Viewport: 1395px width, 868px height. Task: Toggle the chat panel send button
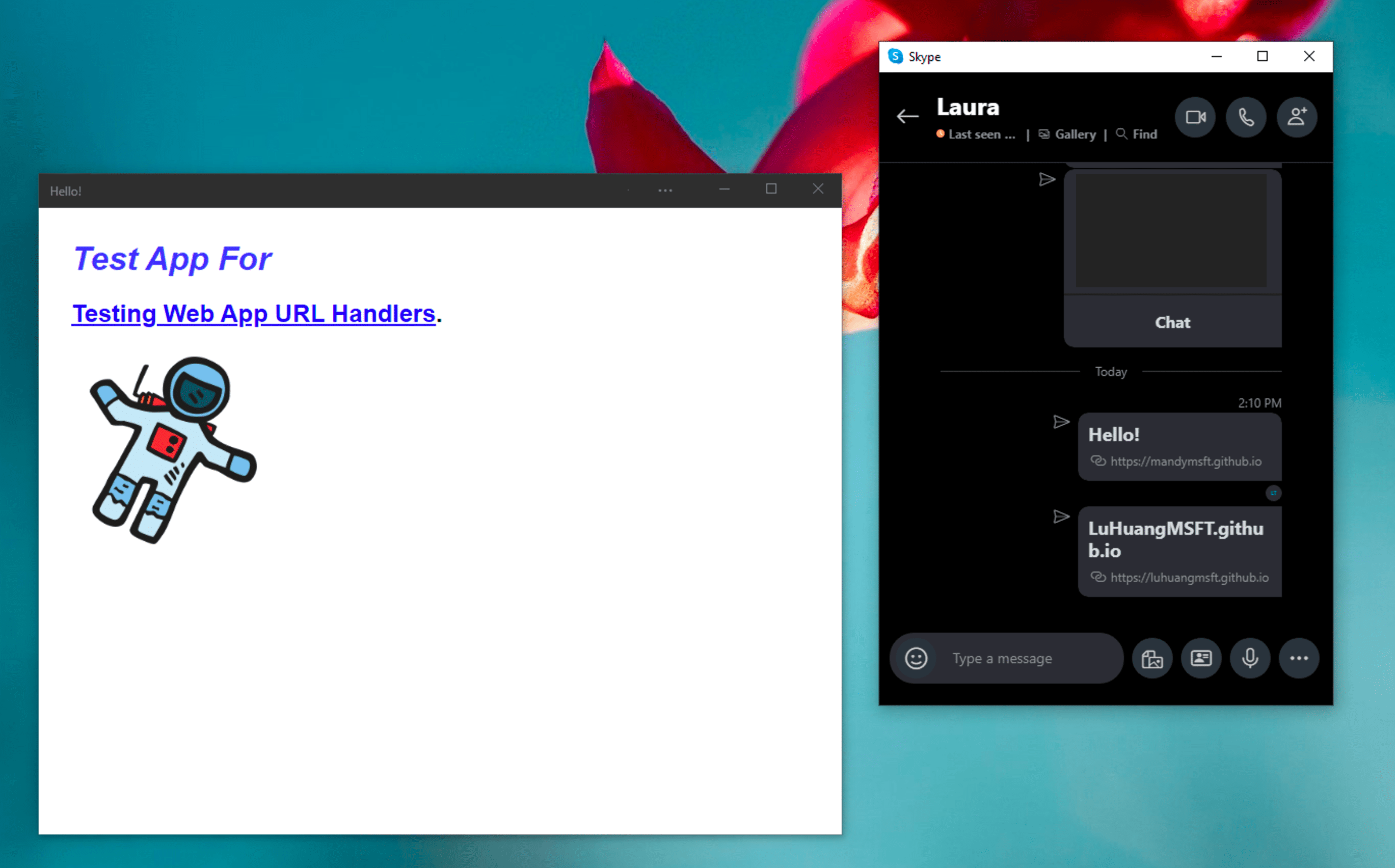click(x=1047, y=179)
